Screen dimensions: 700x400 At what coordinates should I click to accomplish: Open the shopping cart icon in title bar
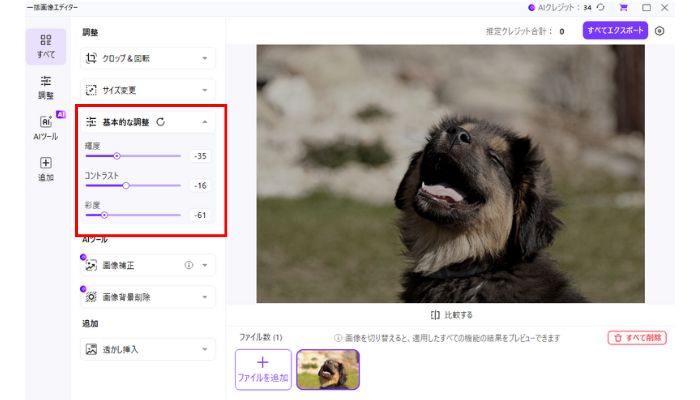[623, 7]
